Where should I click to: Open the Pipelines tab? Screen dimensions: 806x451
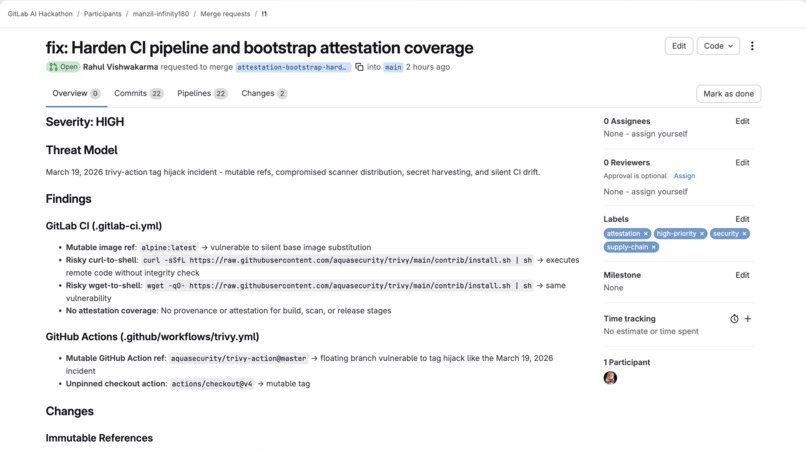tap(202, 94)
